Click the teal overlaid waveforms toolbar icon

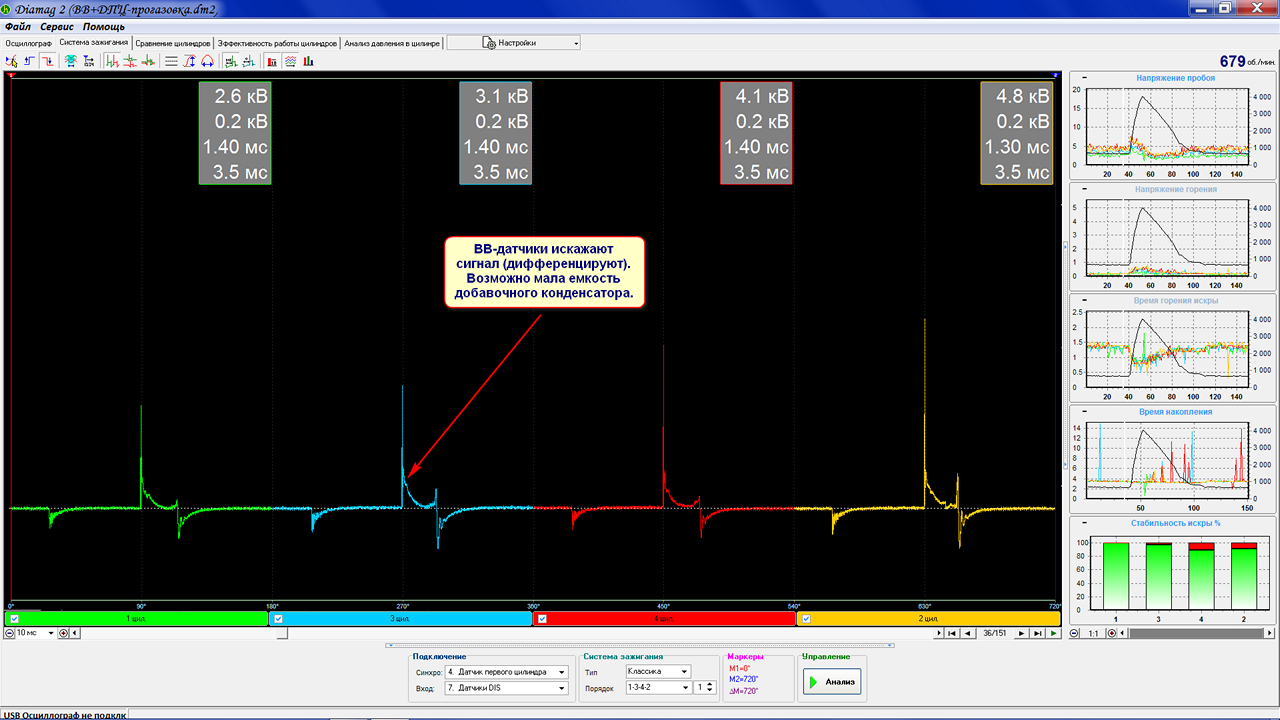(71, 61)
